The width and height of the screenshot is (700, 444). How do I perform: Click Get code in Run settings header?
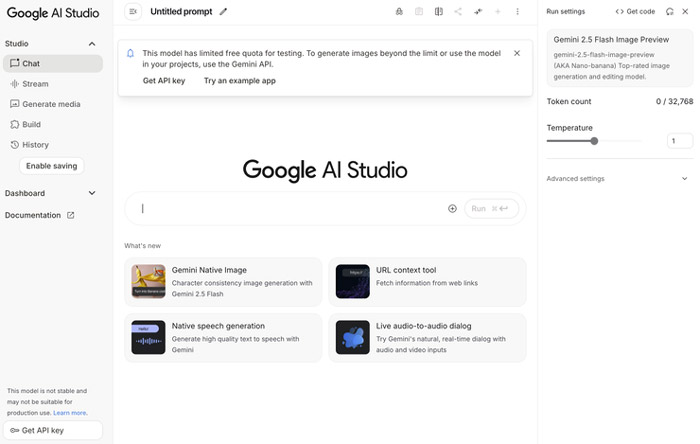(x=635, y=12)
